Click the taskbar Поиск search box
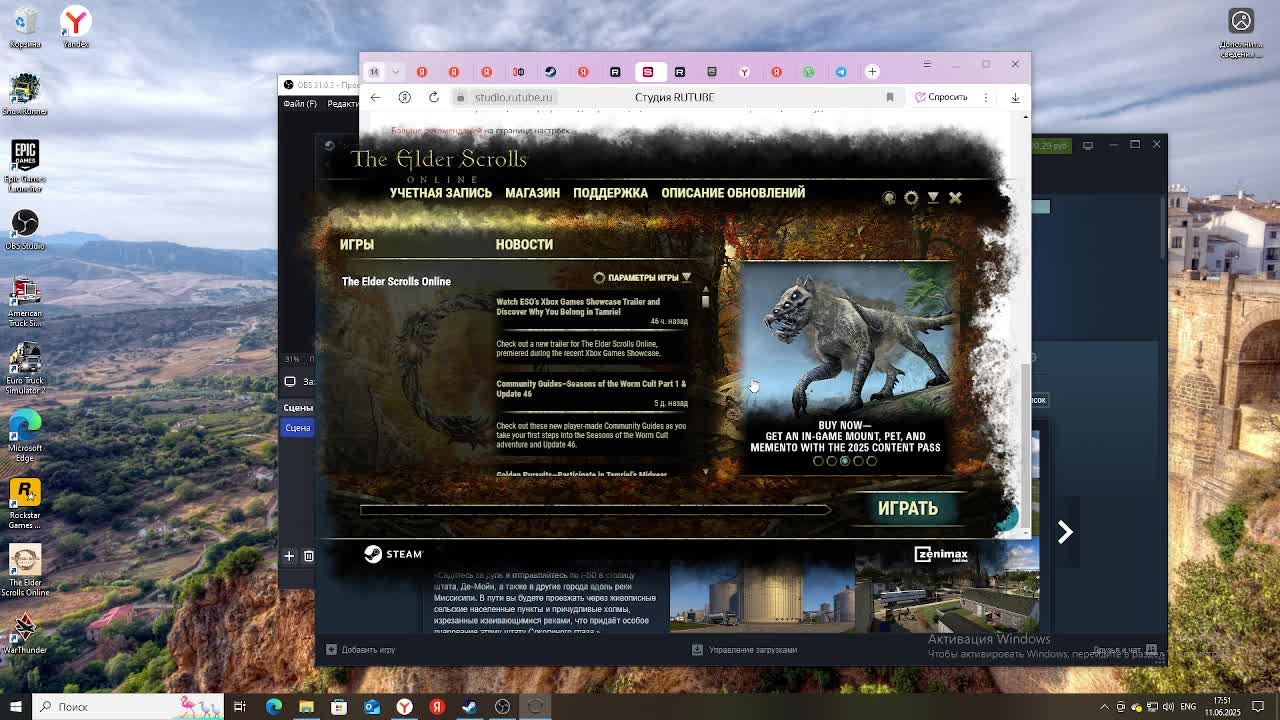The image size is (1280, 720). [128, 707]
